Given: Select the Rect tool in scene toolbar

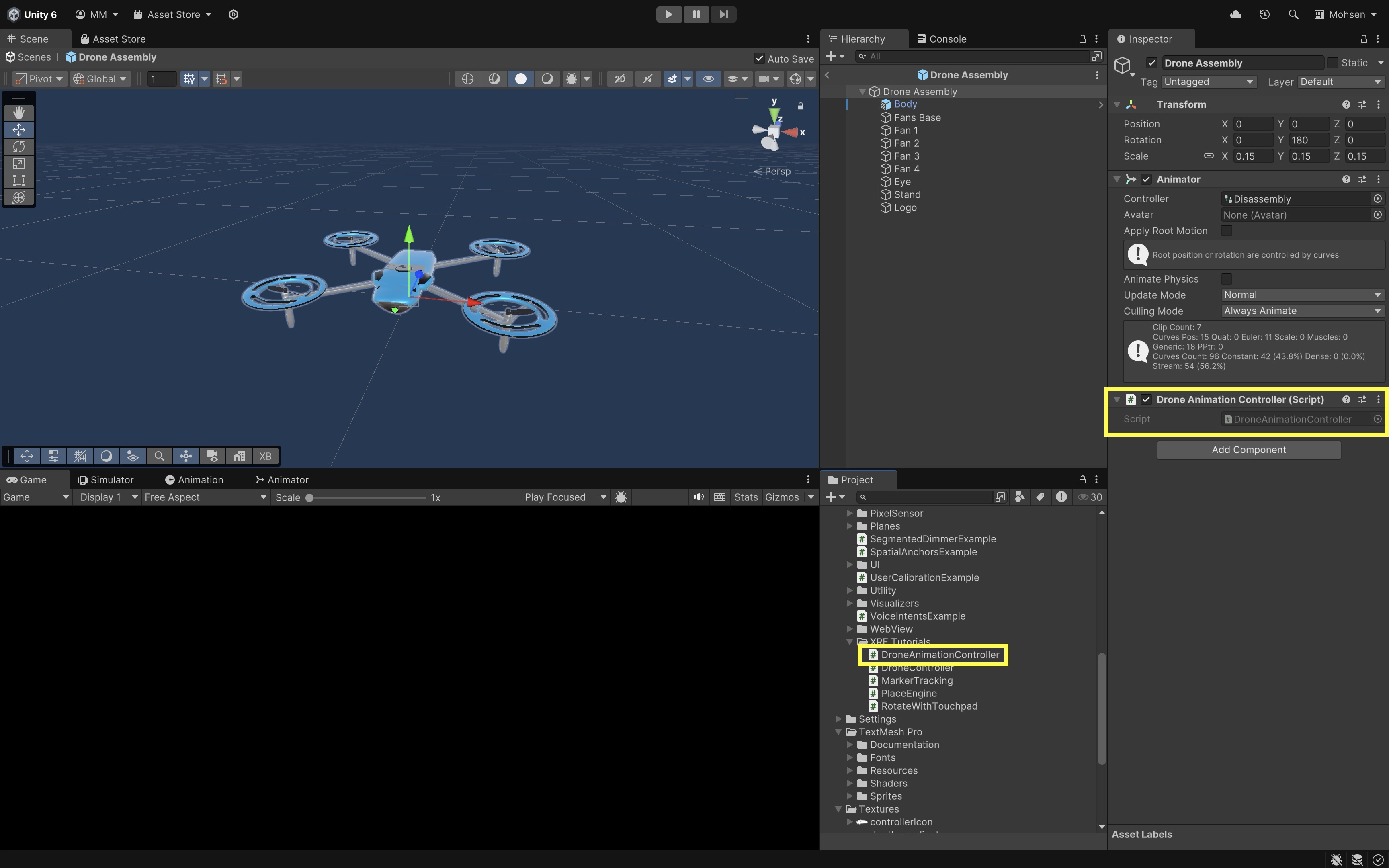Looking at the screenshot, I should [19, 180].
